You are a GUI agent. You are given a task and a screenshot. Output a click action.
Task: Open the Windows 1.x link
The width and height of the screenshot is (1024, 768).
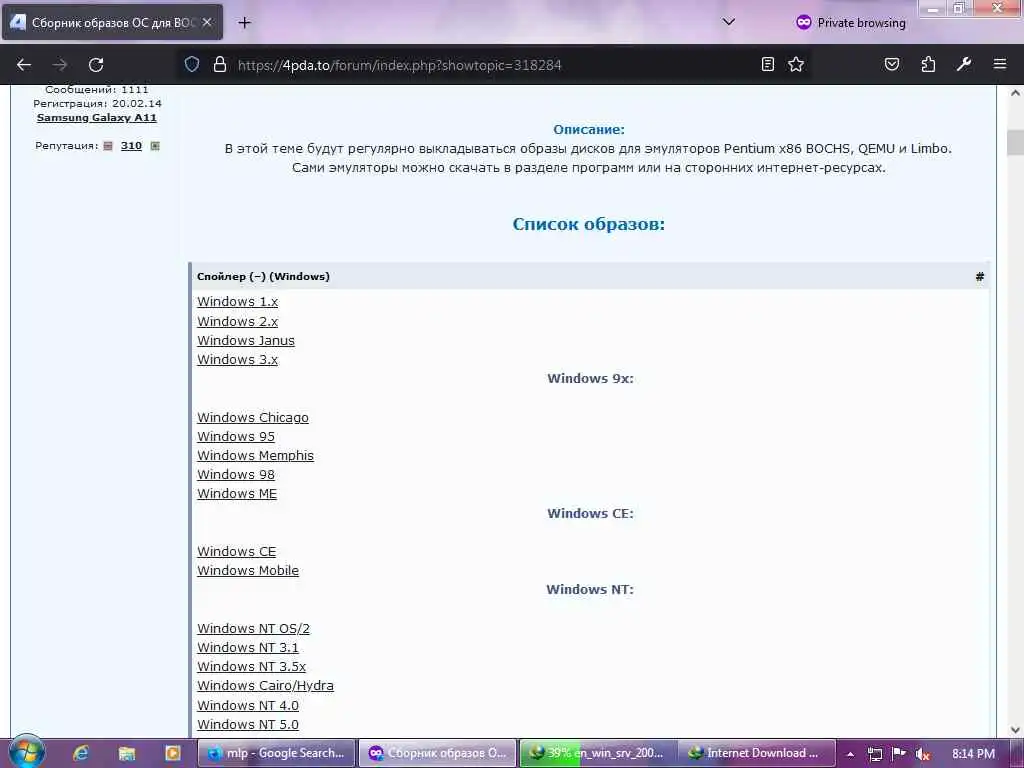pyautogui.click(x=238, y=302)
